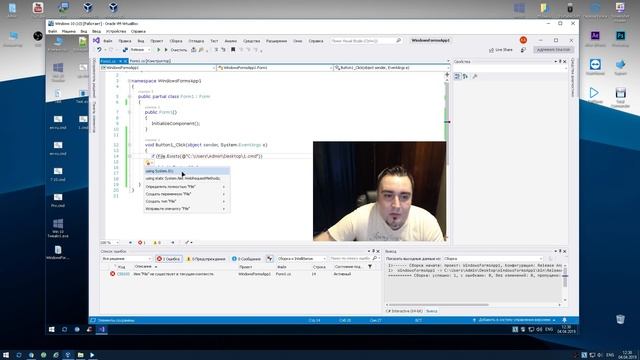Click the send feedback button top right
This screenshot has width=640, height=360.
(523, 50)
